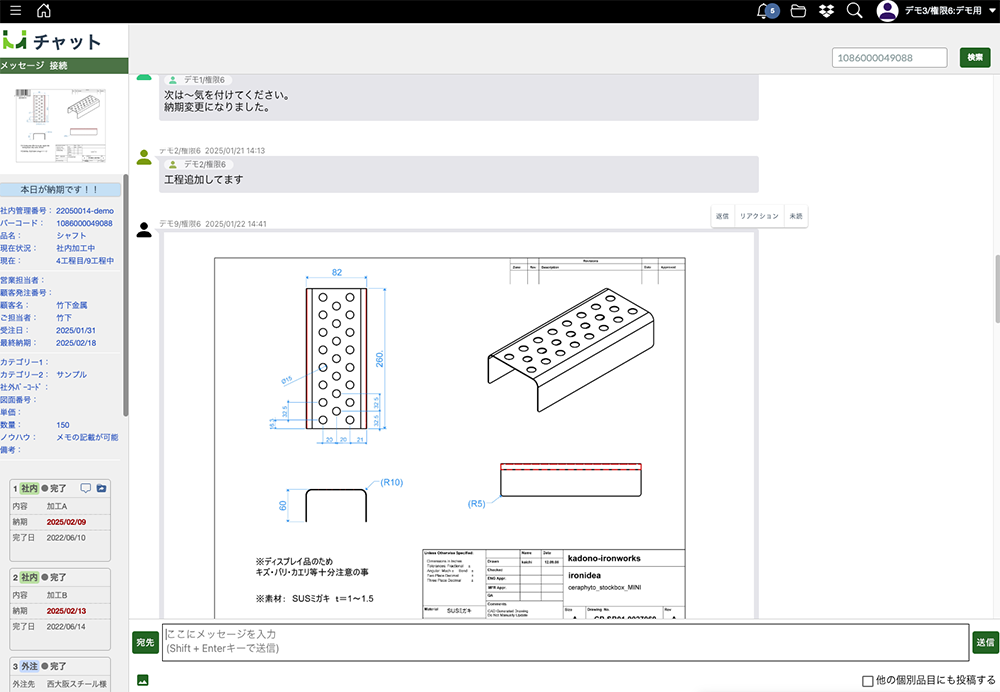The width and height of the screenshot is (1000, 692).
Task: Click the 社内 badge of process 1
Action: [x=29, y=489]
